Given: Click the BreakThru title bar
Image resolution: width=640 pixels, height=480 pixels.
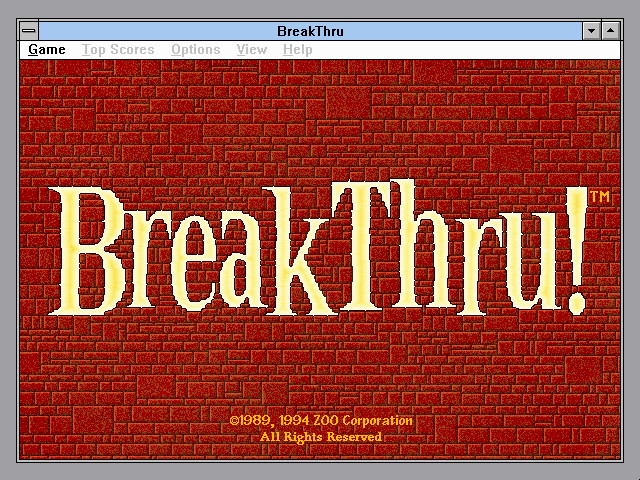Looking at the screenshot, I should pyautogui.click(x=310, y=31).
